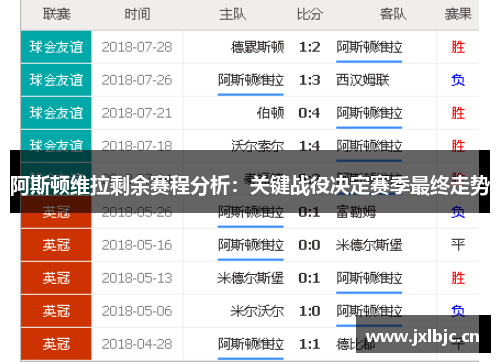Image resolution: width=500 pixels, height=362 pixels.
Task: Open away team 富勒姆
Action: [x=356, y=212]
